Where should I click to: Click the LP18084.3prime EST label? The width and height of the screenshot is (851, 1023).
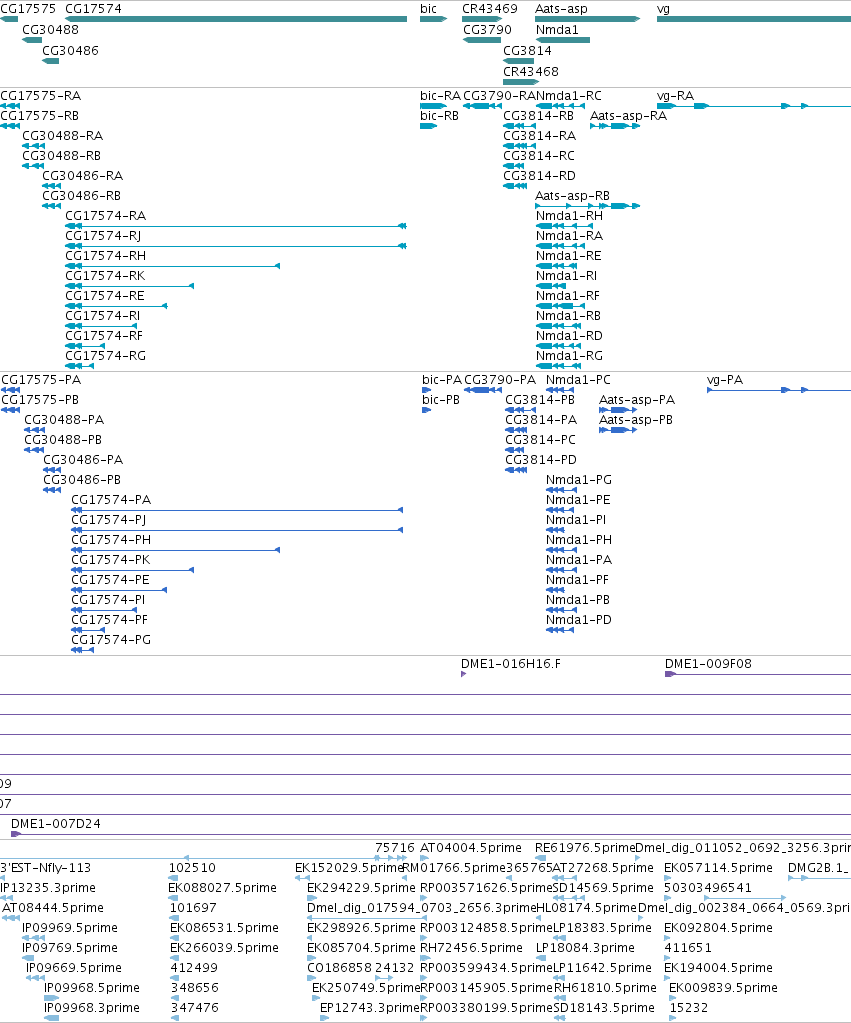pos(585,948)
